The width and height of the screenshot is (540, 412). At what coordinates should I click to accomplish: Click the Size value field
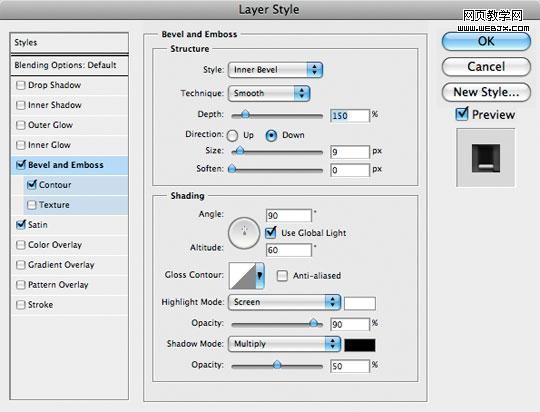350,152
